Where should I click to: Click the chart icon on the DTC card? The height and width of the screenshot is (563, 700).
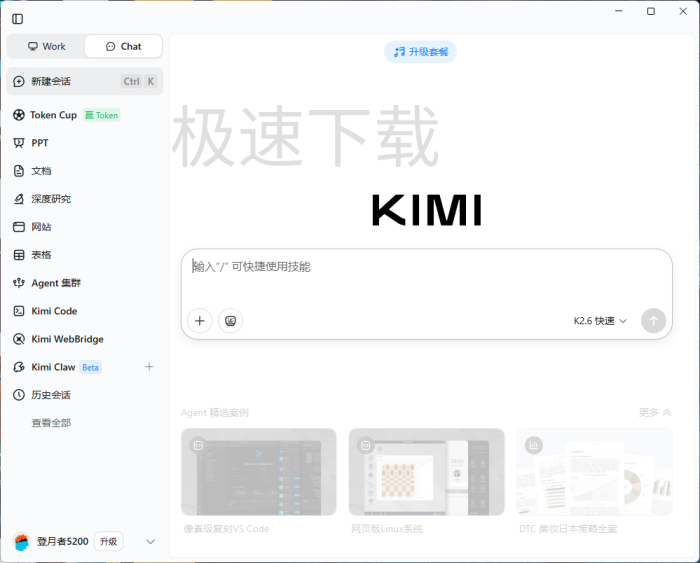[533, 445]
